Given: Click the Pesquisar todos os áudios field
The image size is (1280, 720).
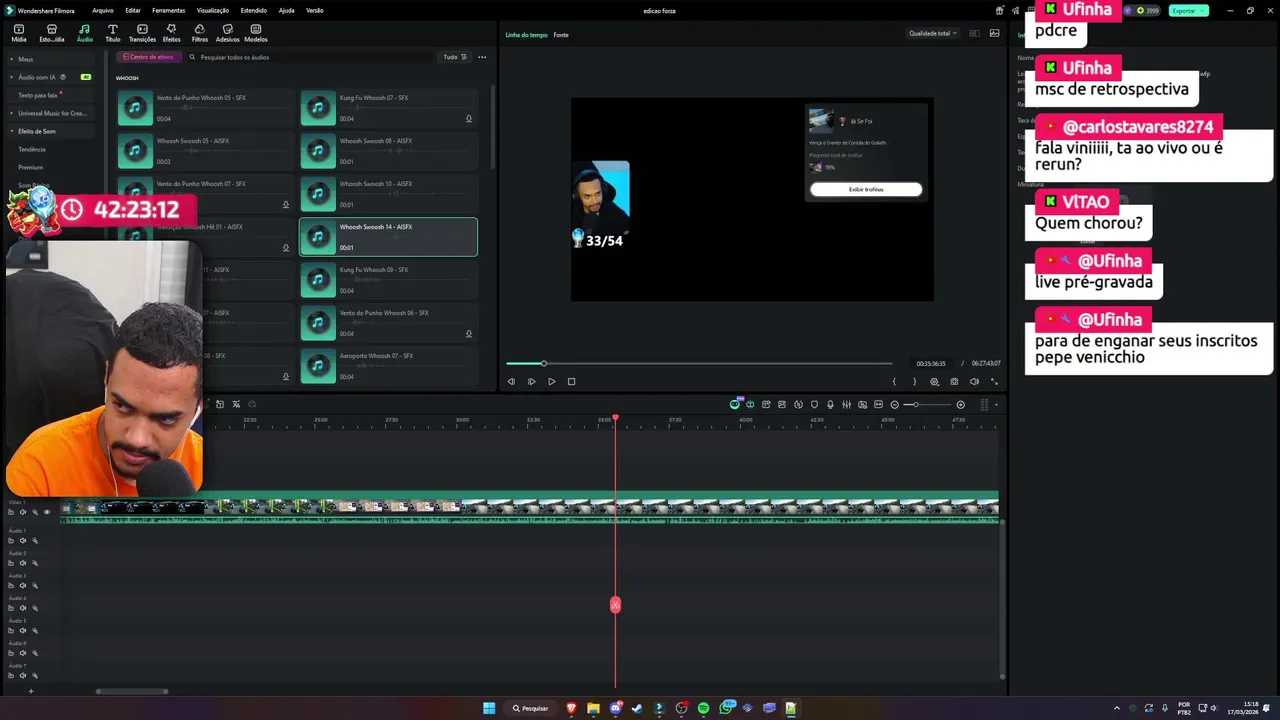Looking at the screenshot, I should tap(310, 57).
